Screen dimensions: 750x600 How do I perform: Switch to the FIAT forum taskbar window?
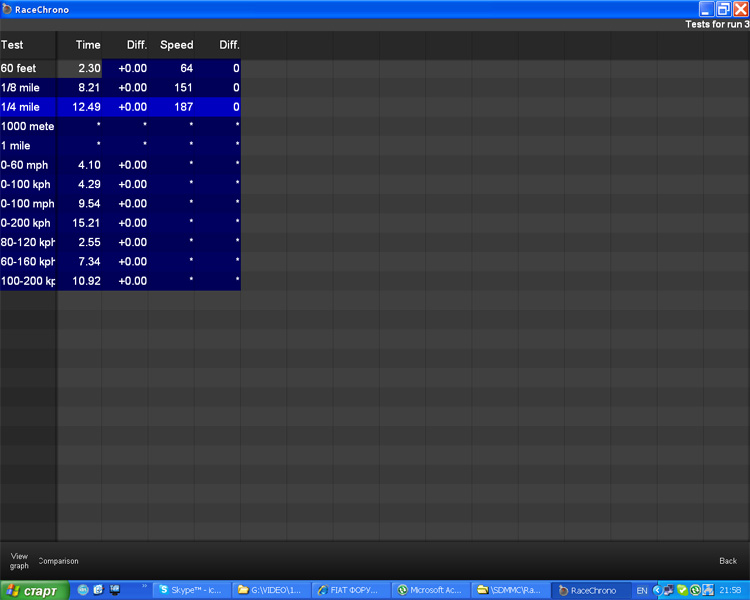point(349,590)
